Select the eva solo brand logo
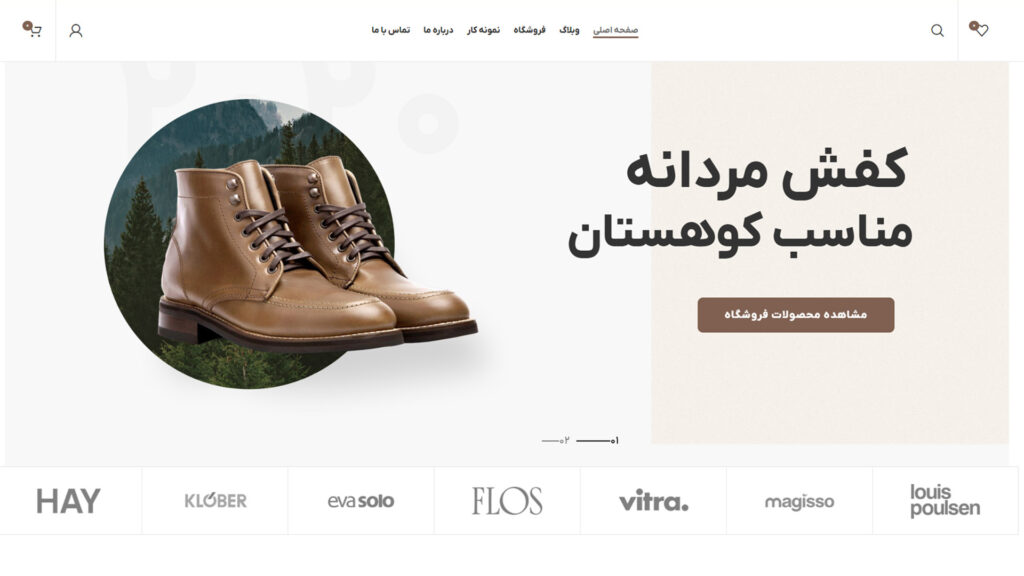 click(x=360, y=502)
